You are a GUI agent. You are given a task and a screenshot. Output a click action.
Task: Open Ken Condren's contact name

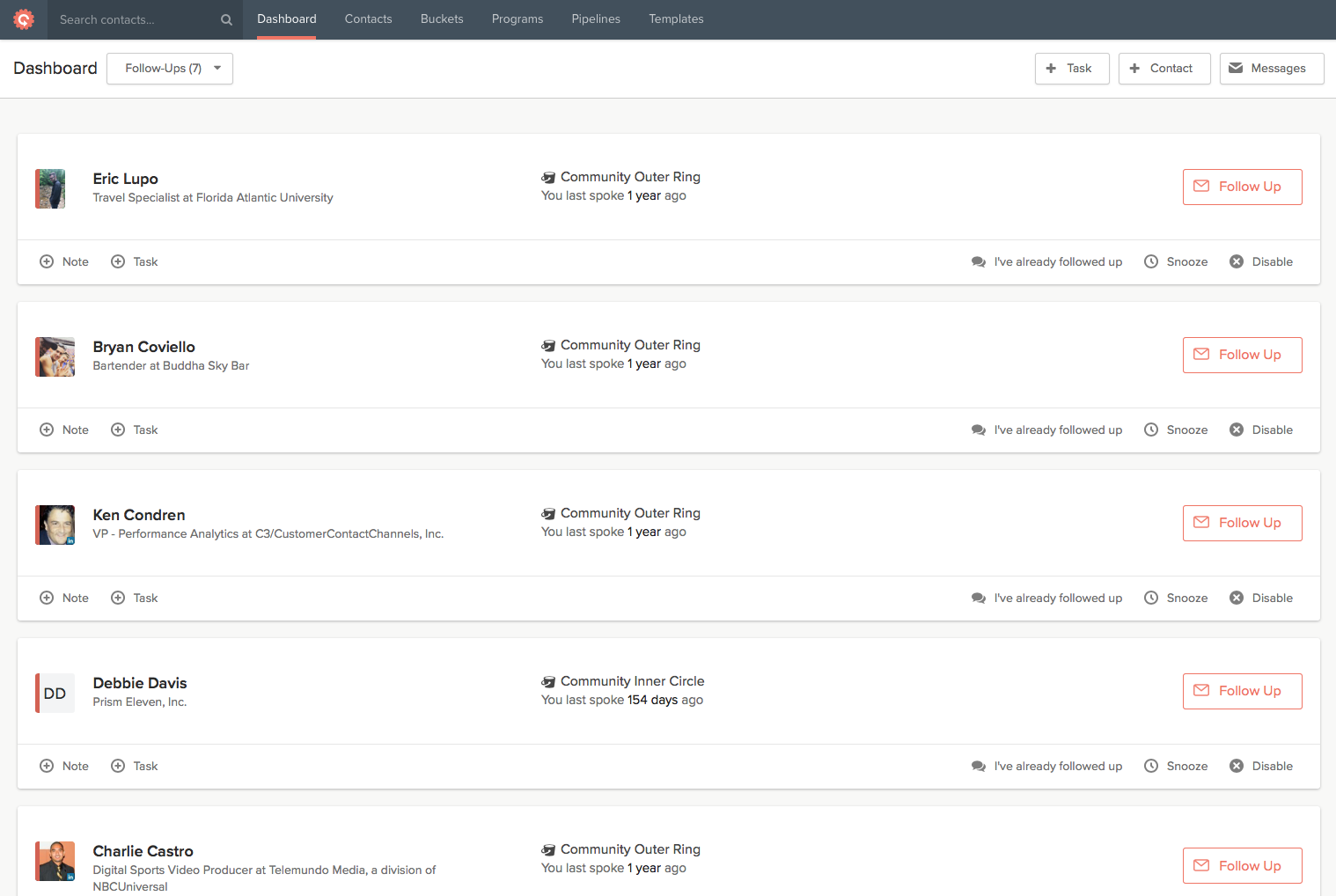139,515
